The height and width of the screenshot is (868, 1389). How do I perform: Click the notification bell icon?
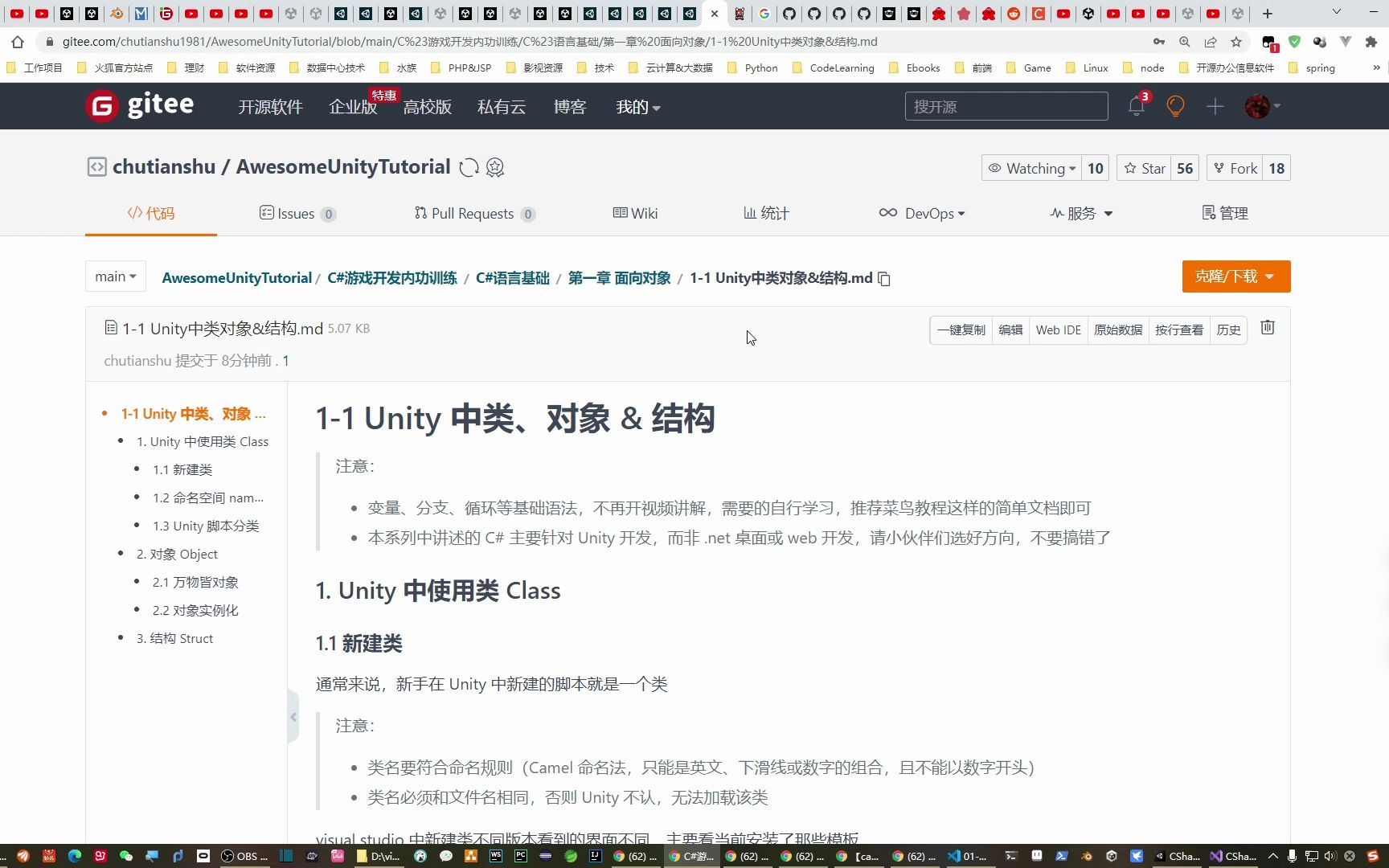[x=1136, y=105]
